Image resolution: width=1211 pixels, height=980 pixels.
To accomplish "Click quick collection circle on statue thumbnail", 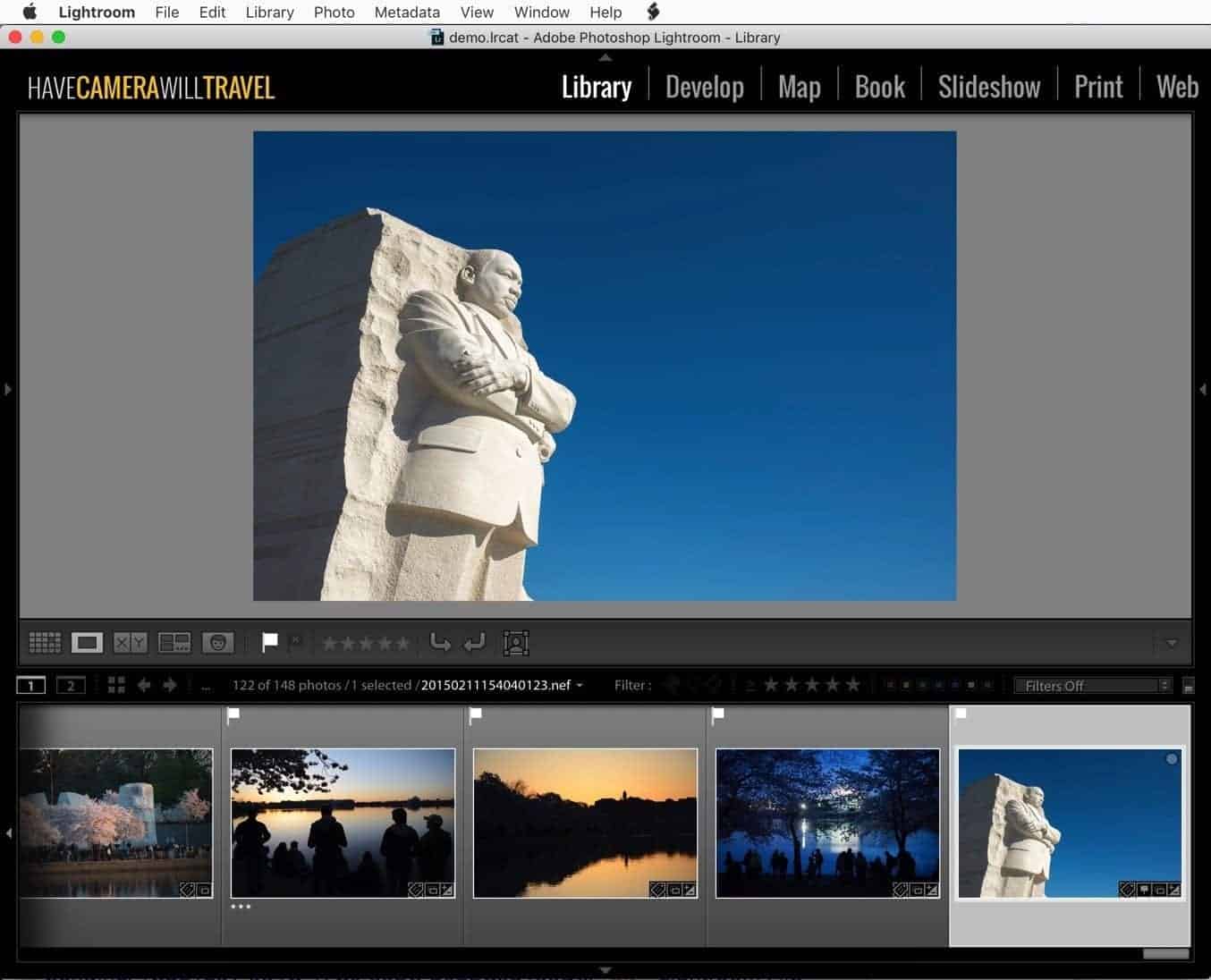I will point(1172,759).
